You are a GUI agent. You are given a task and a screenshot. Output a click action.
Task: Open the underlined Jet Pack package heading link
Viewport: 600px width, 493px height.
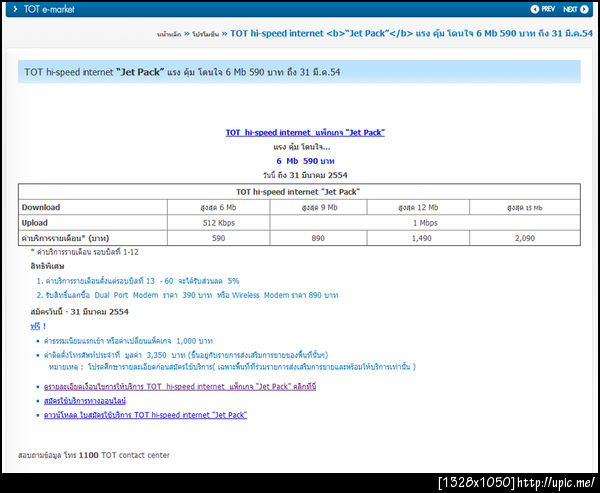[305, 133]
